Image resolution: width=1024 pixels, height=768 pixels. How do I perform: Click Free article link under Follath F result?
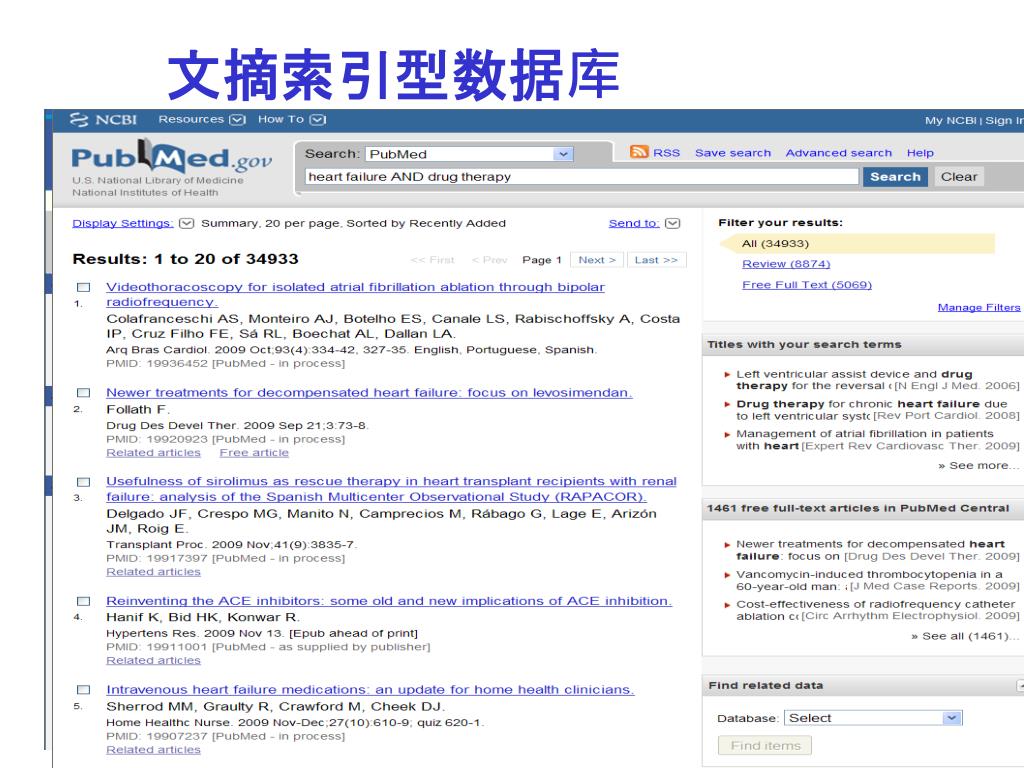(x=254, y=453)
